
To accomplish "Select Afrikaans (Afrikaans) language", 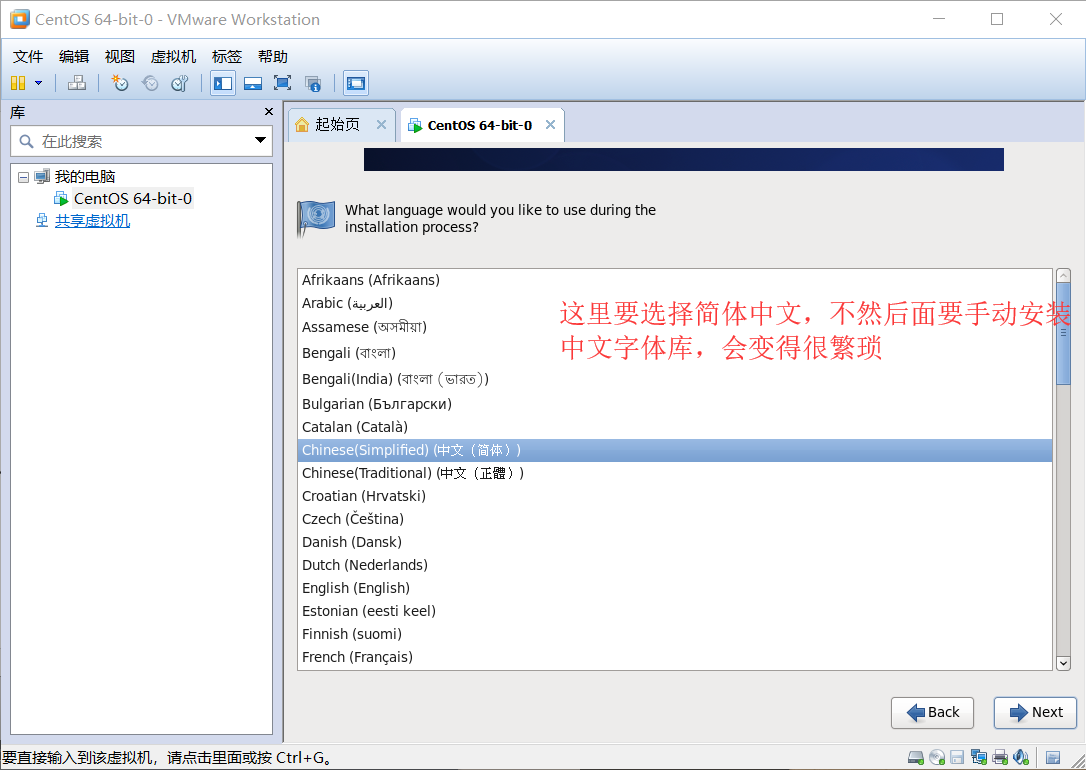I will [675, 280].
